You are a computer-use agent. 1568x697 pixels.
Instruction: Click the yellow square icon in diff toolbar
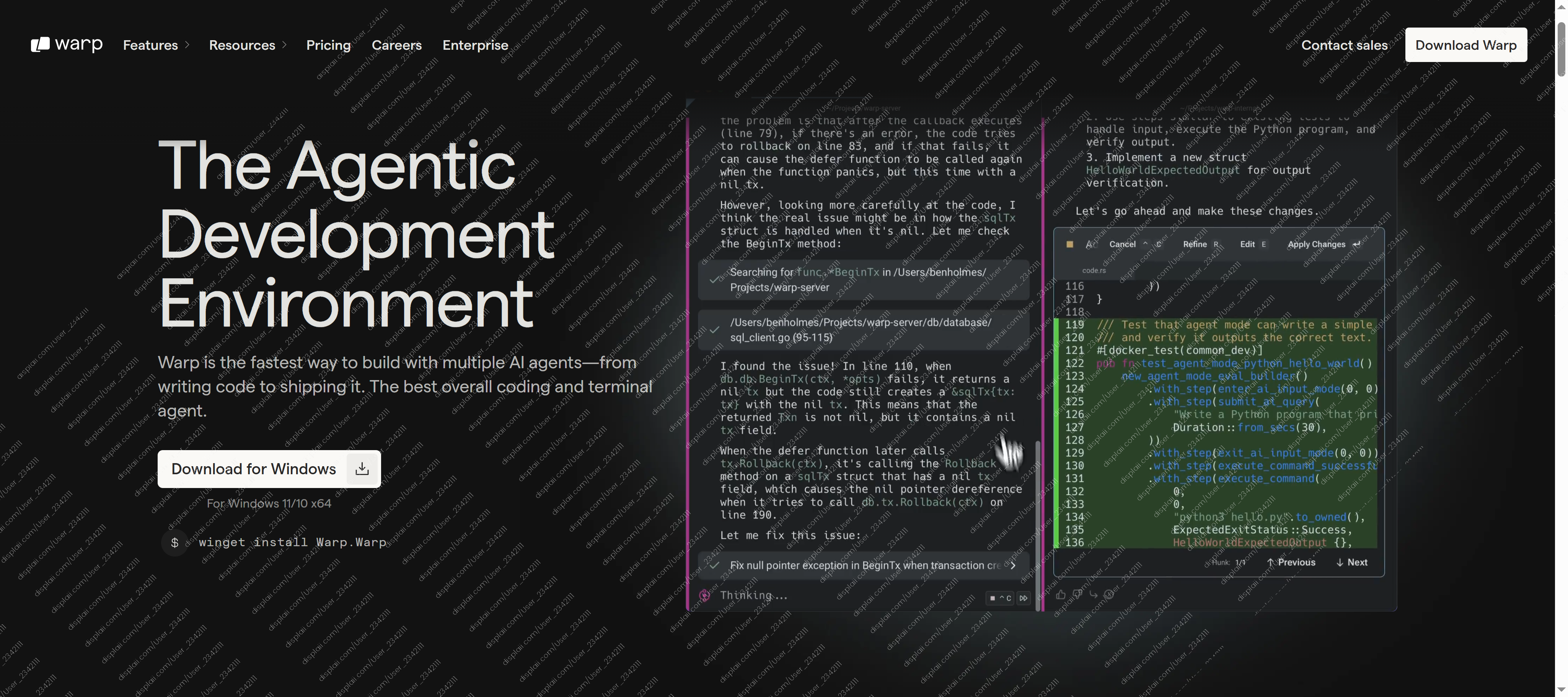coord(1069,244)
